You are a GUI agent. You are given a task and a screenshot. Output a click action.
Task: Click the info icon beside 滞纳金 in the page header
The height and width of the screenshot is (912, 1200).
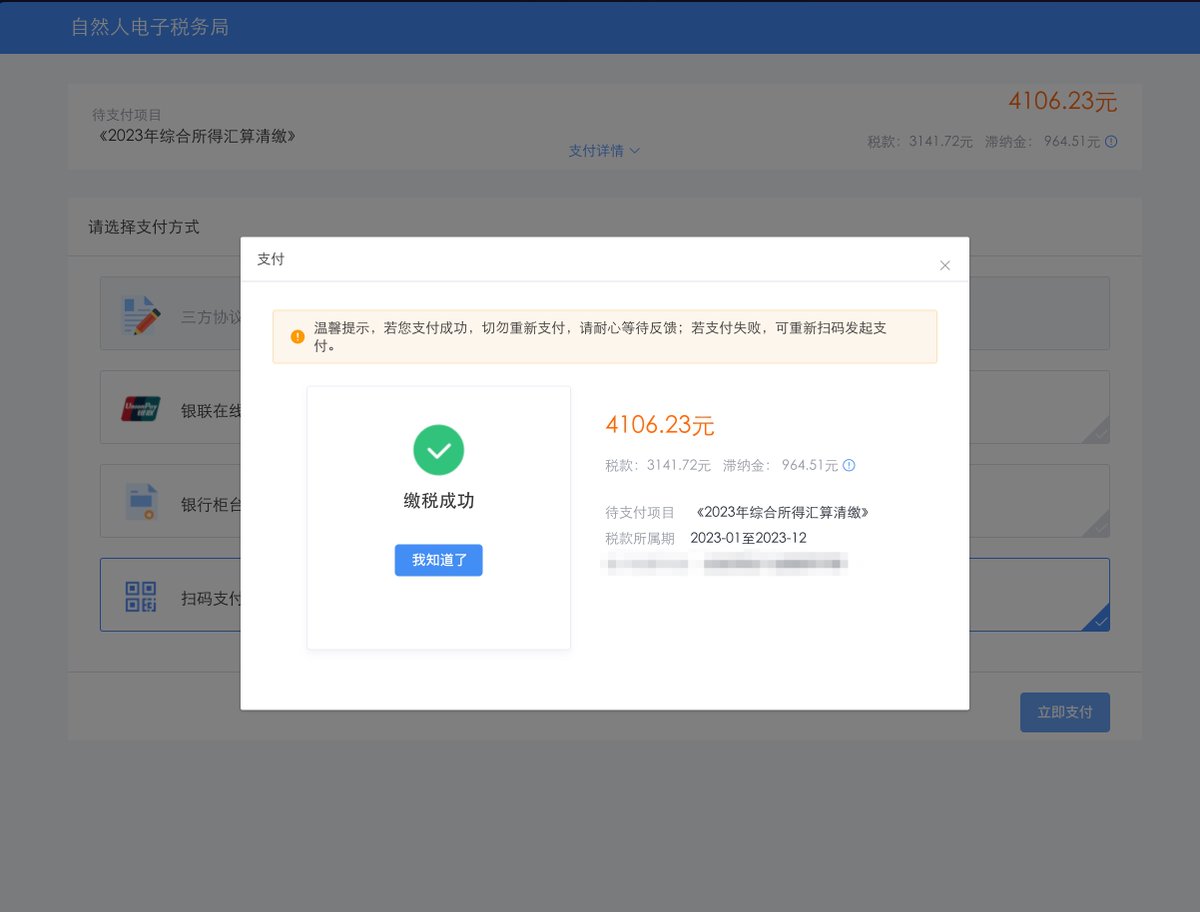tap(1111, 142)
